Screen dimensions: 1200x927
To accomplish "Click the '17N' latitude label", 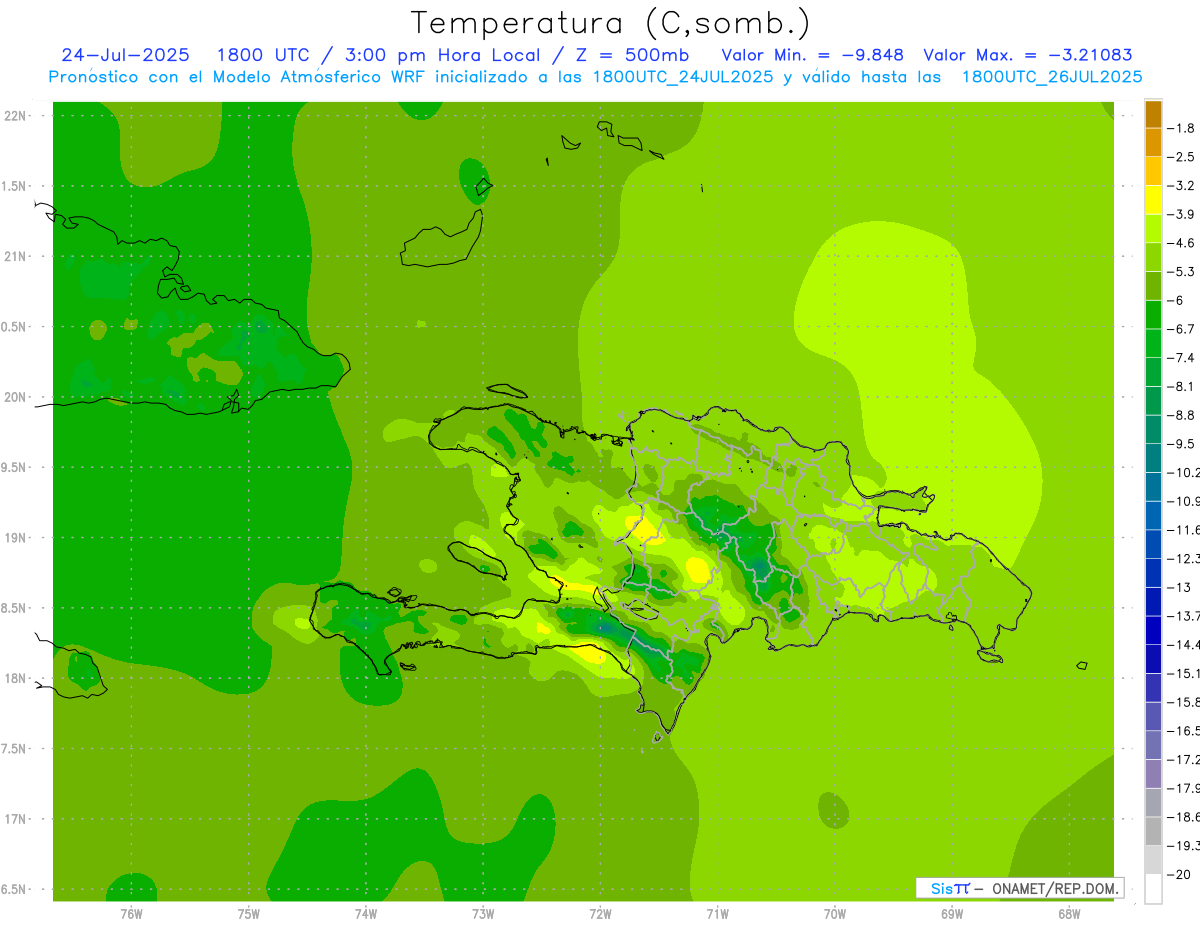I will point(15,819).
